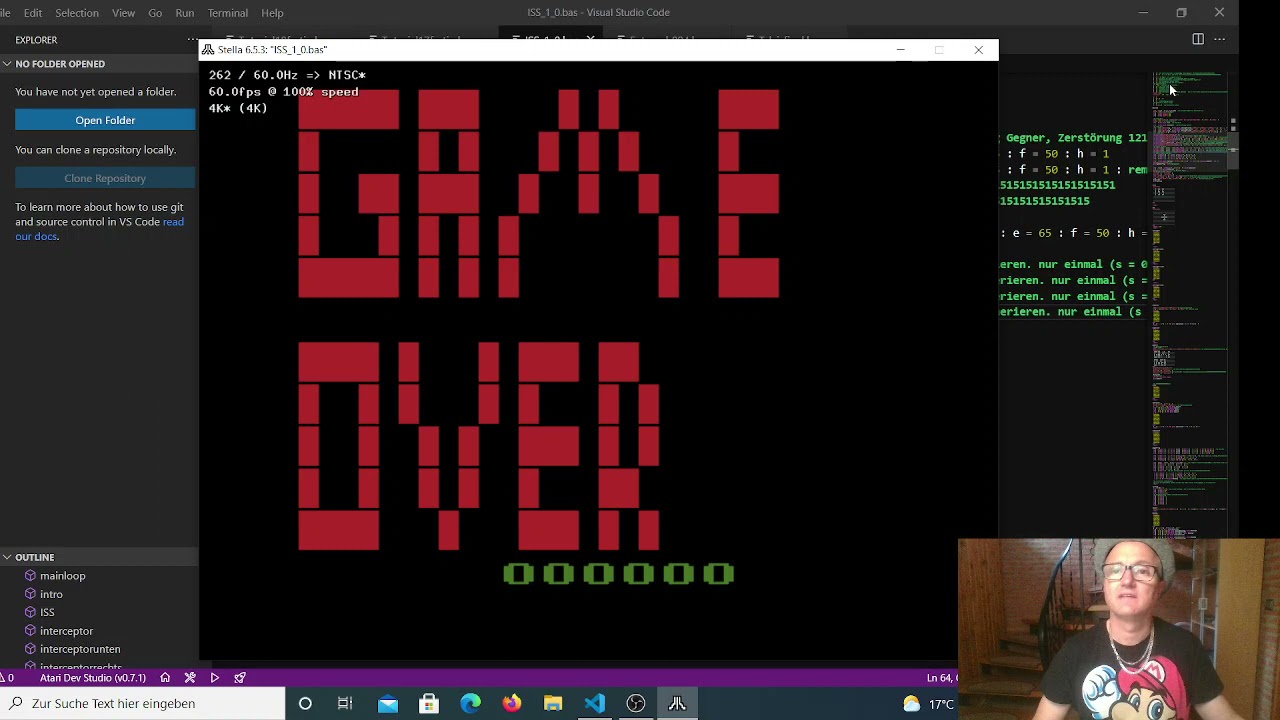Switch to Stella emulator taskbar icon
Screen dimensions: 1280x720
677,704
